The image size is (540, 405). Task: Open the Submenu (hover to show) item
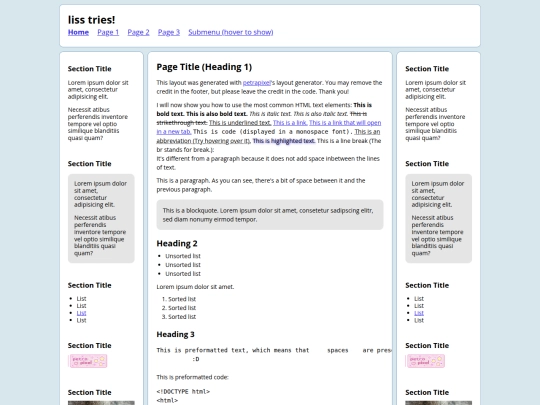point(231,32)
